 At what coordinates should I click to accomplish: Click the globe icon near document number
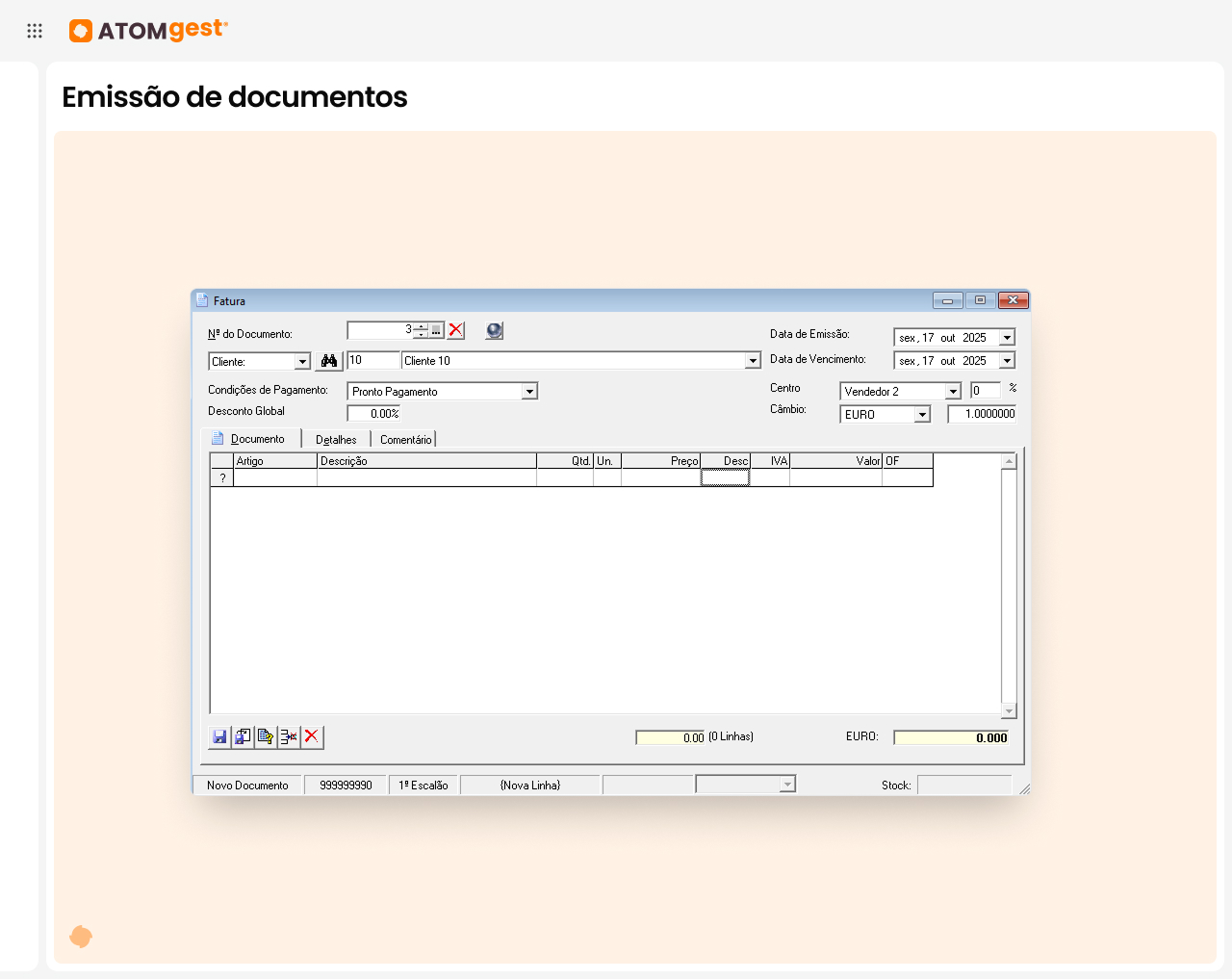coord(494,330)
